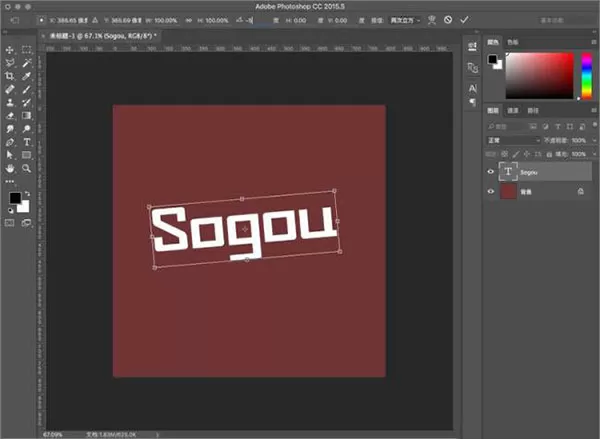Screen dimensions: 600x439
Task: Select the Lasso tool
Action: point(10,63)
